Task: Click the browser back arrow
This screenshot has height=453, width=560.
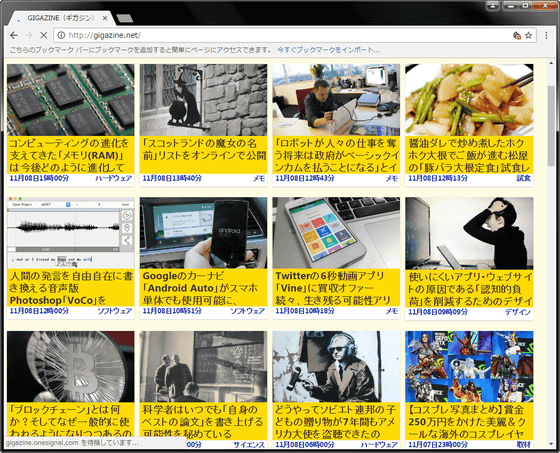Action: 14,35
